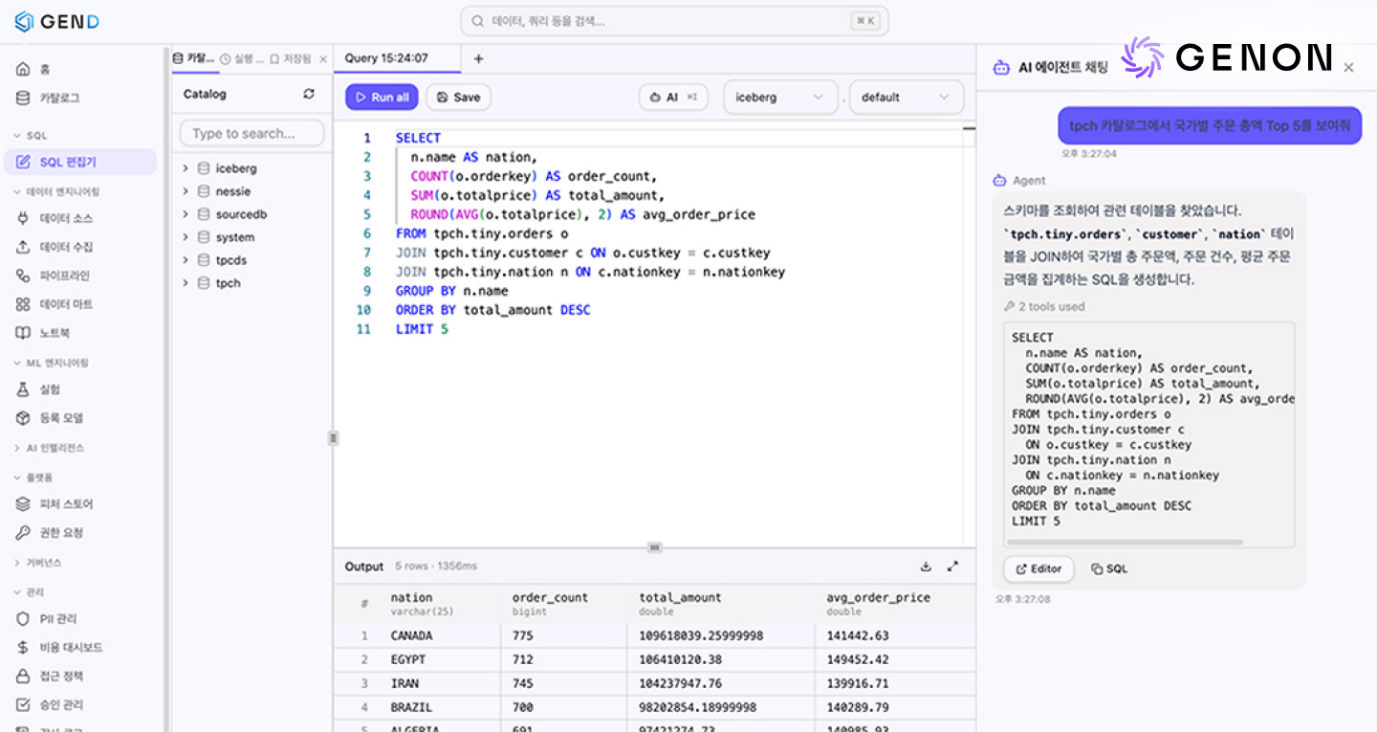Select the Query 15:24:07 tab
Image resolution: width=1377 pixels, height=732 pixels.
tap(397, 59)
